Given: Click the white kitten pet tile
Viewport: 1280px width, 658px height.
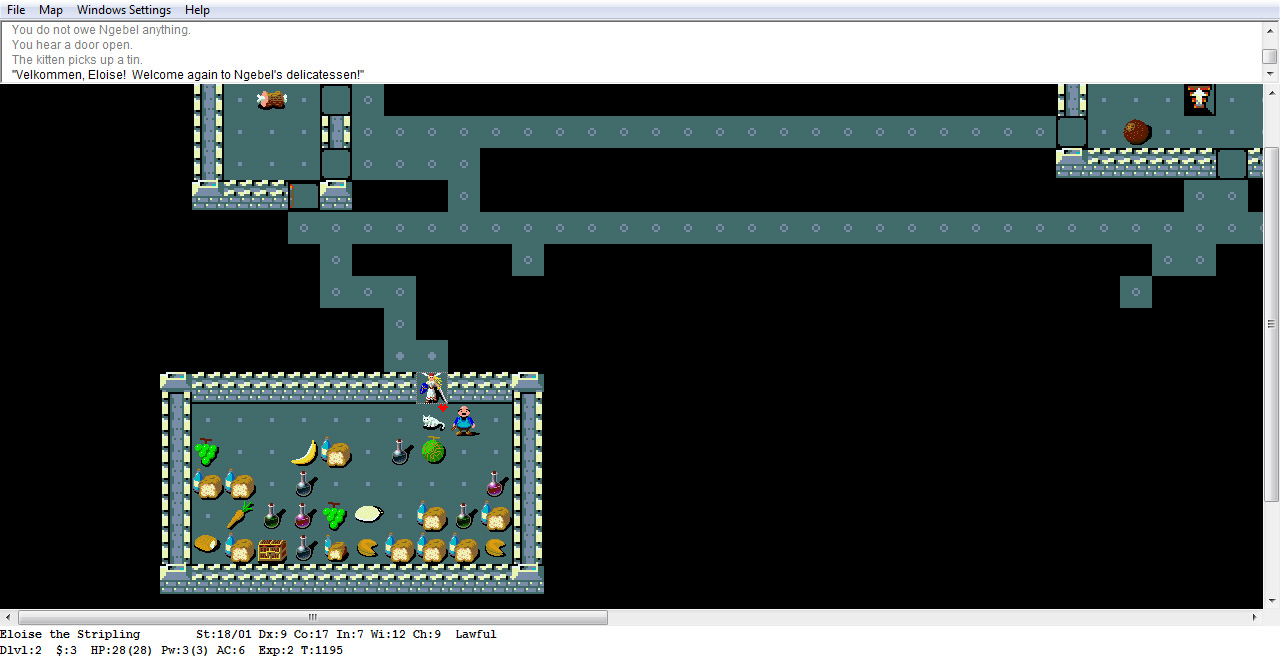Looking at the screenshot, I should pos(432,422).
